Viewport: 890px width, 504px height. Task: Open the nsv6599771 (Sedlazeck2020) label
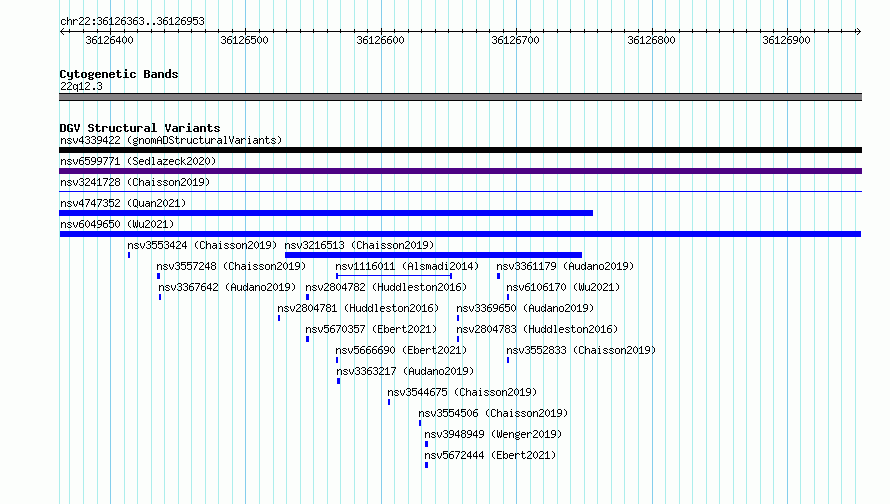(138, 161)
